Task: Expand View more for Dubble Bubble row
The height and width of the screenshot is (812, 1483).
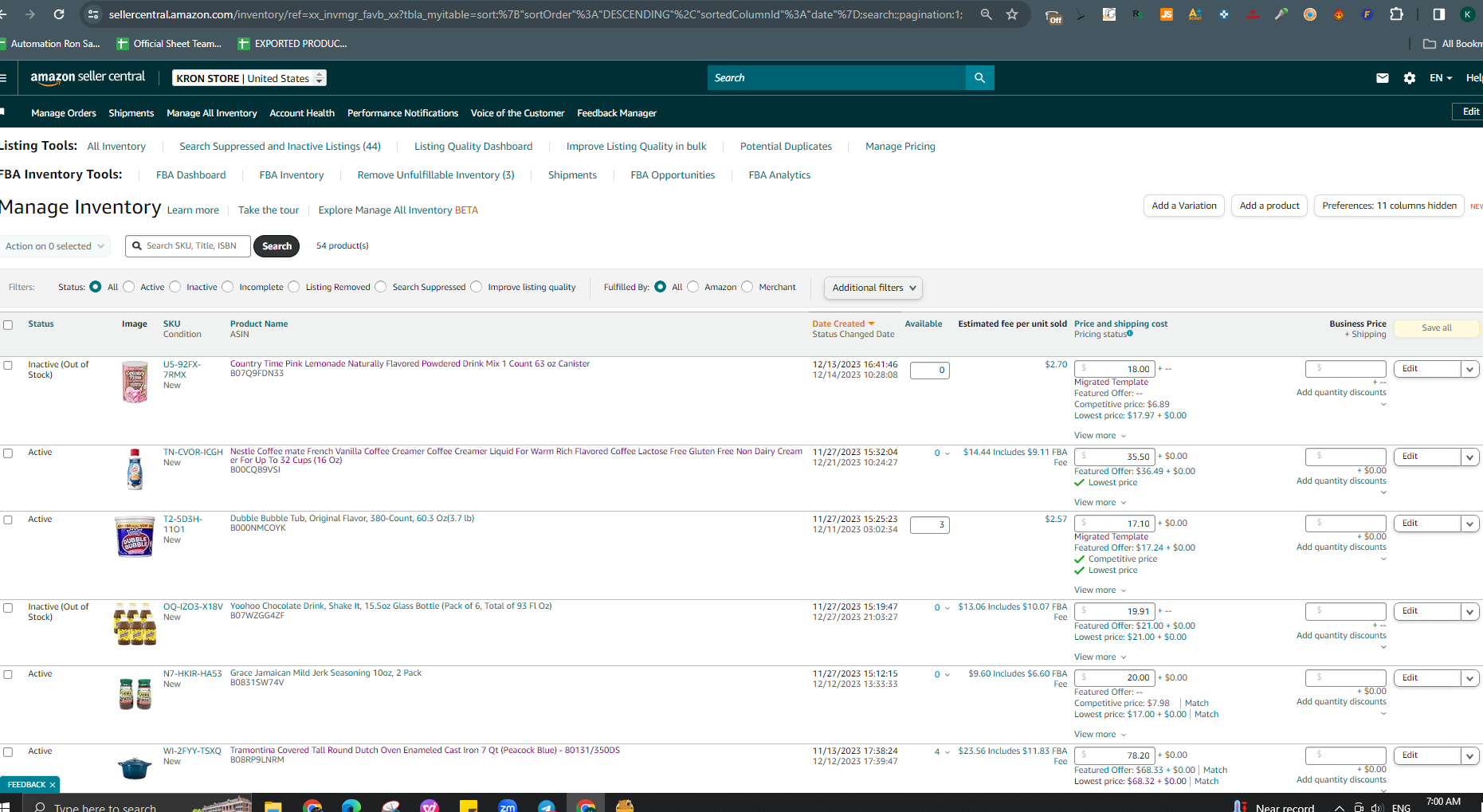Action: coord(1100,590)
